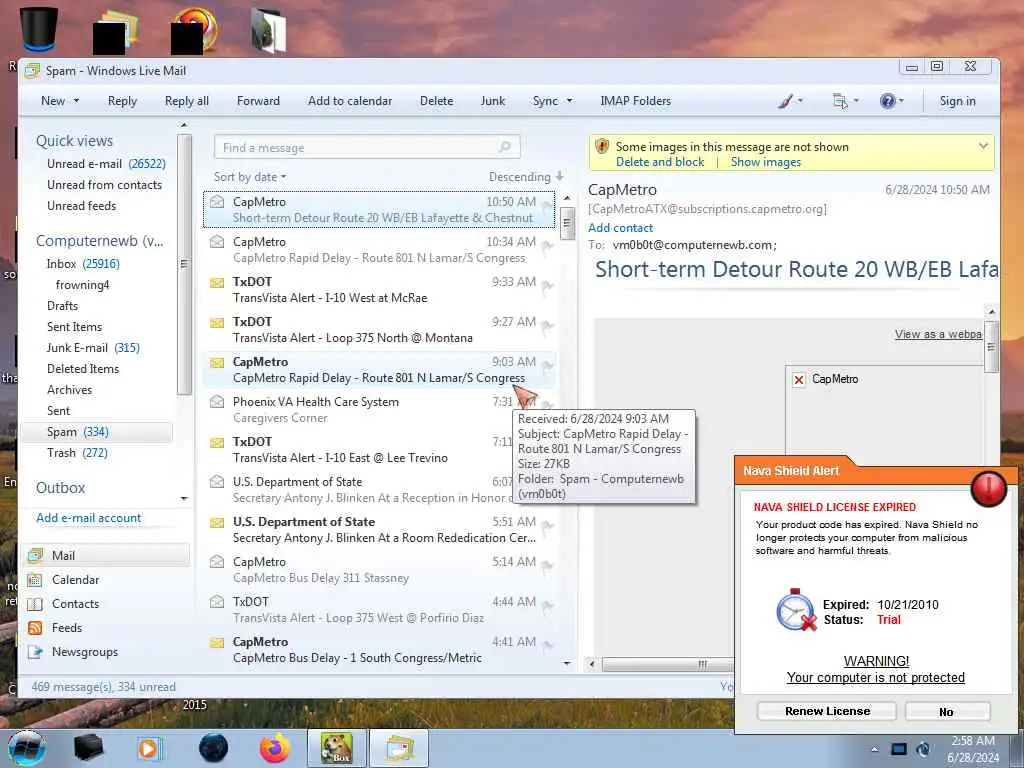The width and height of the screenshot is (1024, 768).
Task: Switch to Mail in navigation shortcuts
Action: (107, 555)
